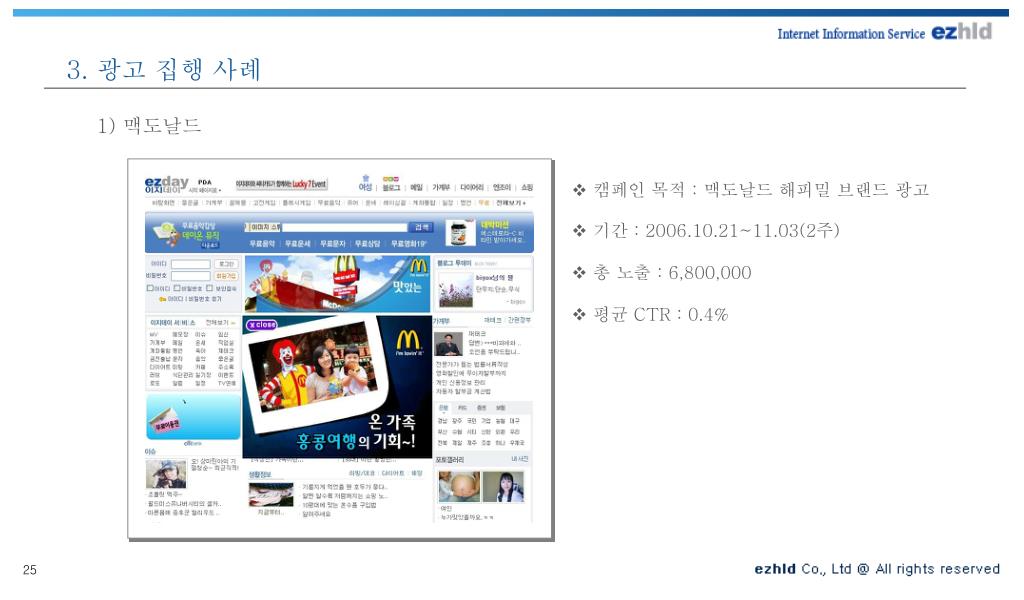1024x600 pixels.
Task: Toggle the 비밀번호 save checkbox
Action: [x=178, y=288]
